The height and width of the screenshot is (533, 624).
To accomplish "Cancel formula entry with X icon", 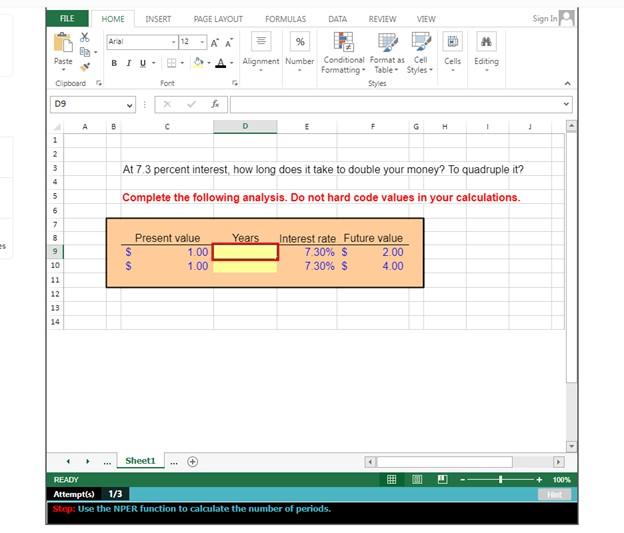I will [167, 104].
